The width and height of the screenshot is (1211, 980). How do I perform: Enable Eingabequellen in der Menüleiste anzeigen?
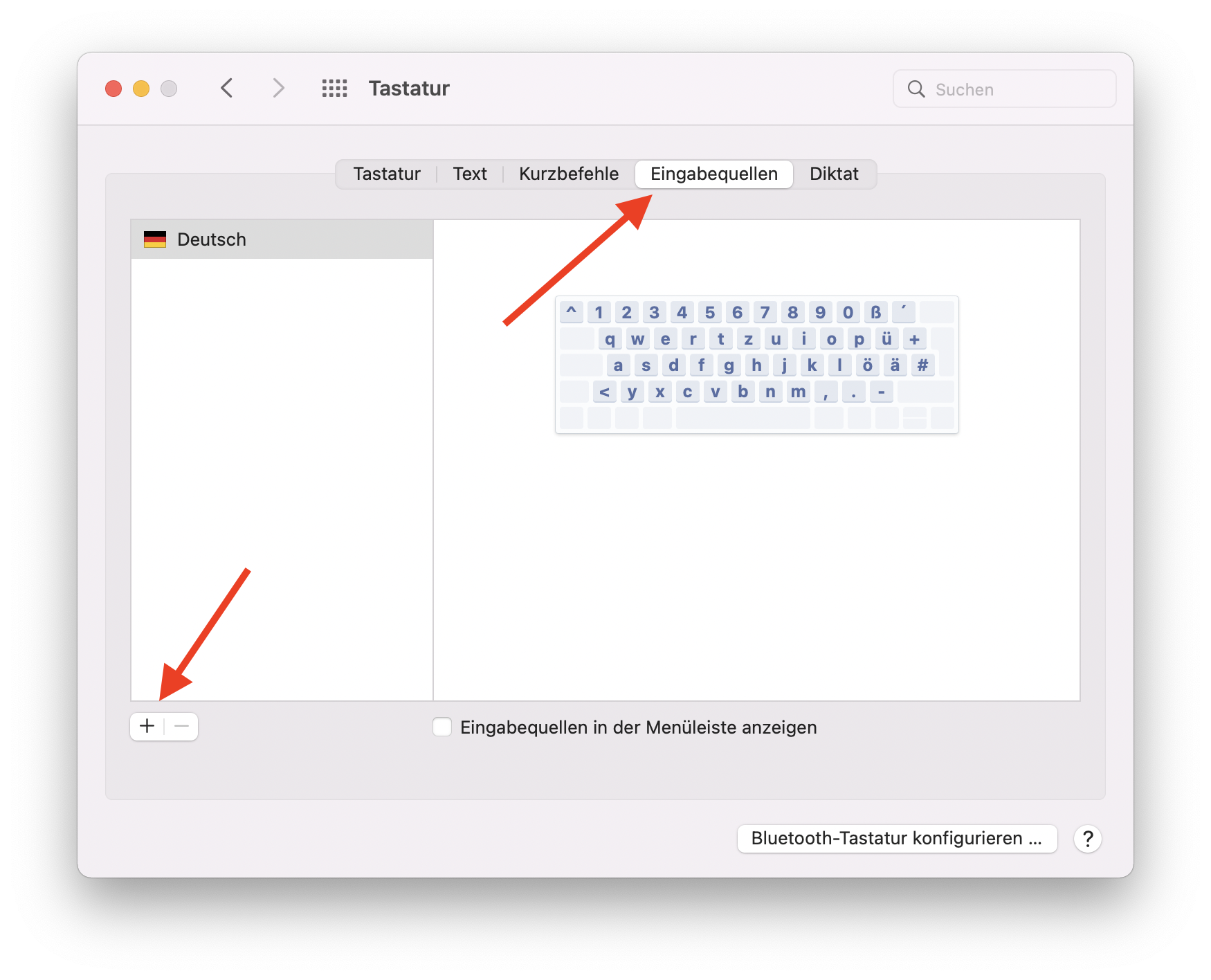point(442,727)
